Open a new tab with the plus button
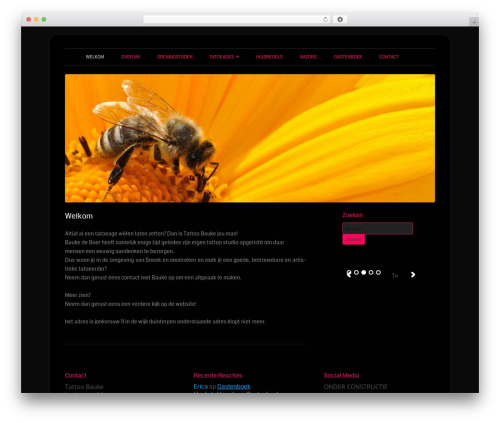This screenshot has width=500, height=423. pos(474,22)
